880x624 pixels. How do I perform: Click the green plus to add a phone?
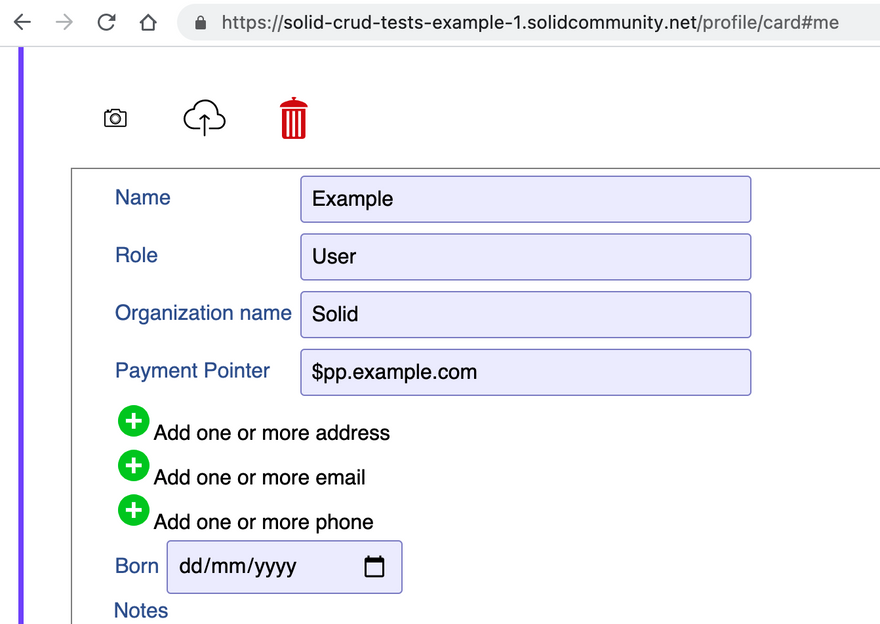tap(133, 511)
